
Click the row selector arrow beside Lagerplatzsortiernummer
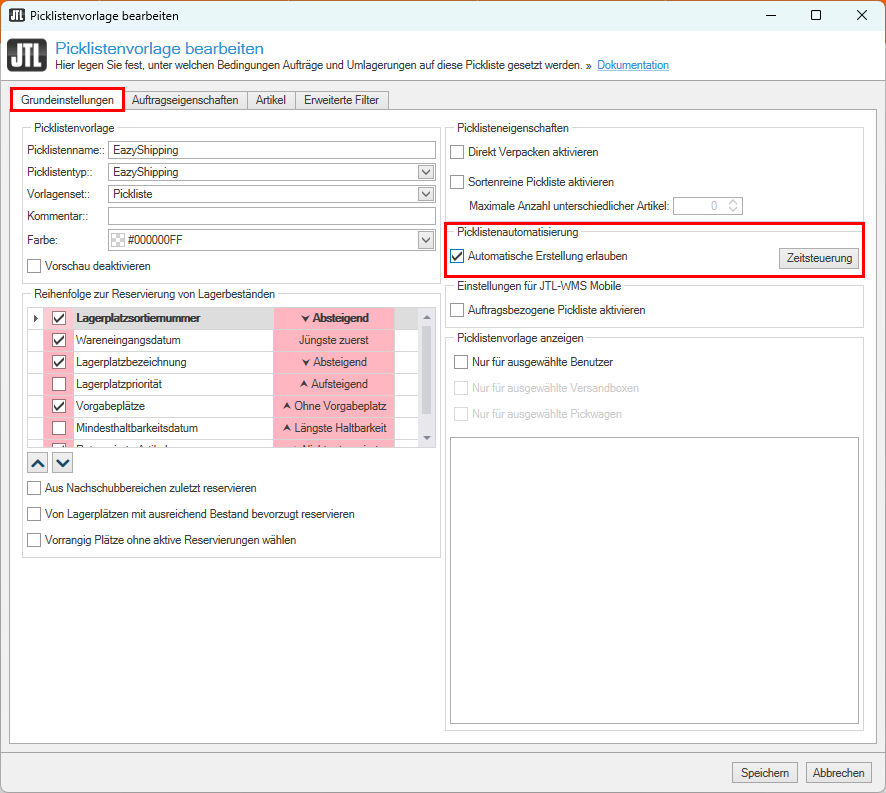click(x=37, y=318)
